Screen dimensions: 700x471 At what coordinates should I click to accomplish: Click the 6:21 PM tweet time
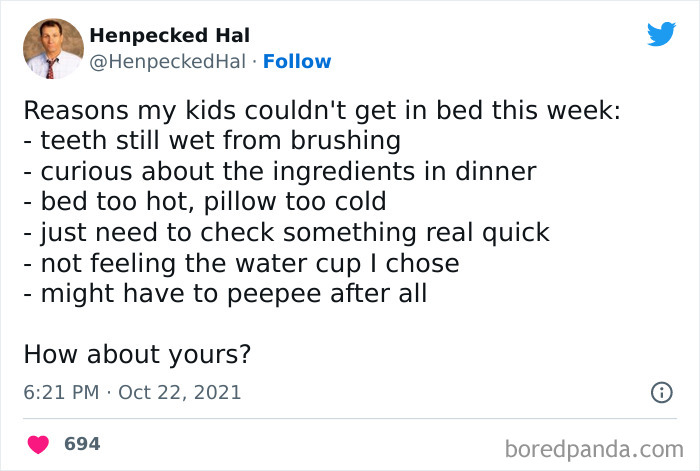point(59,392)
